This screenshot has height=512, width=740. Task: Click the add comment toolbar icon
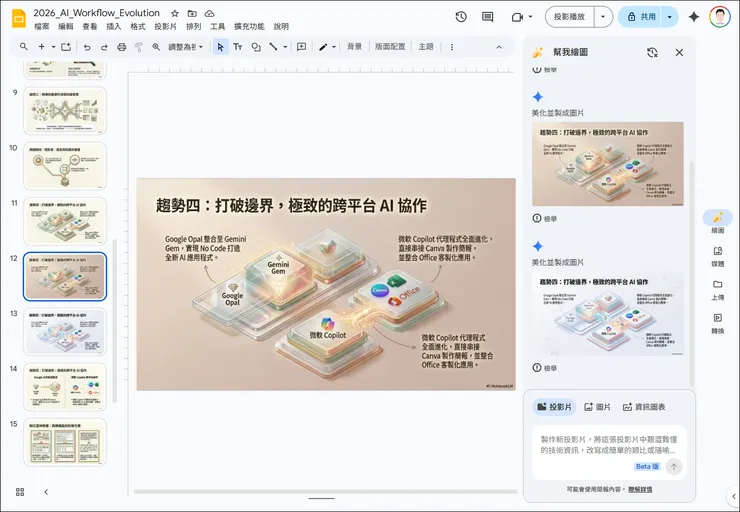302,47
